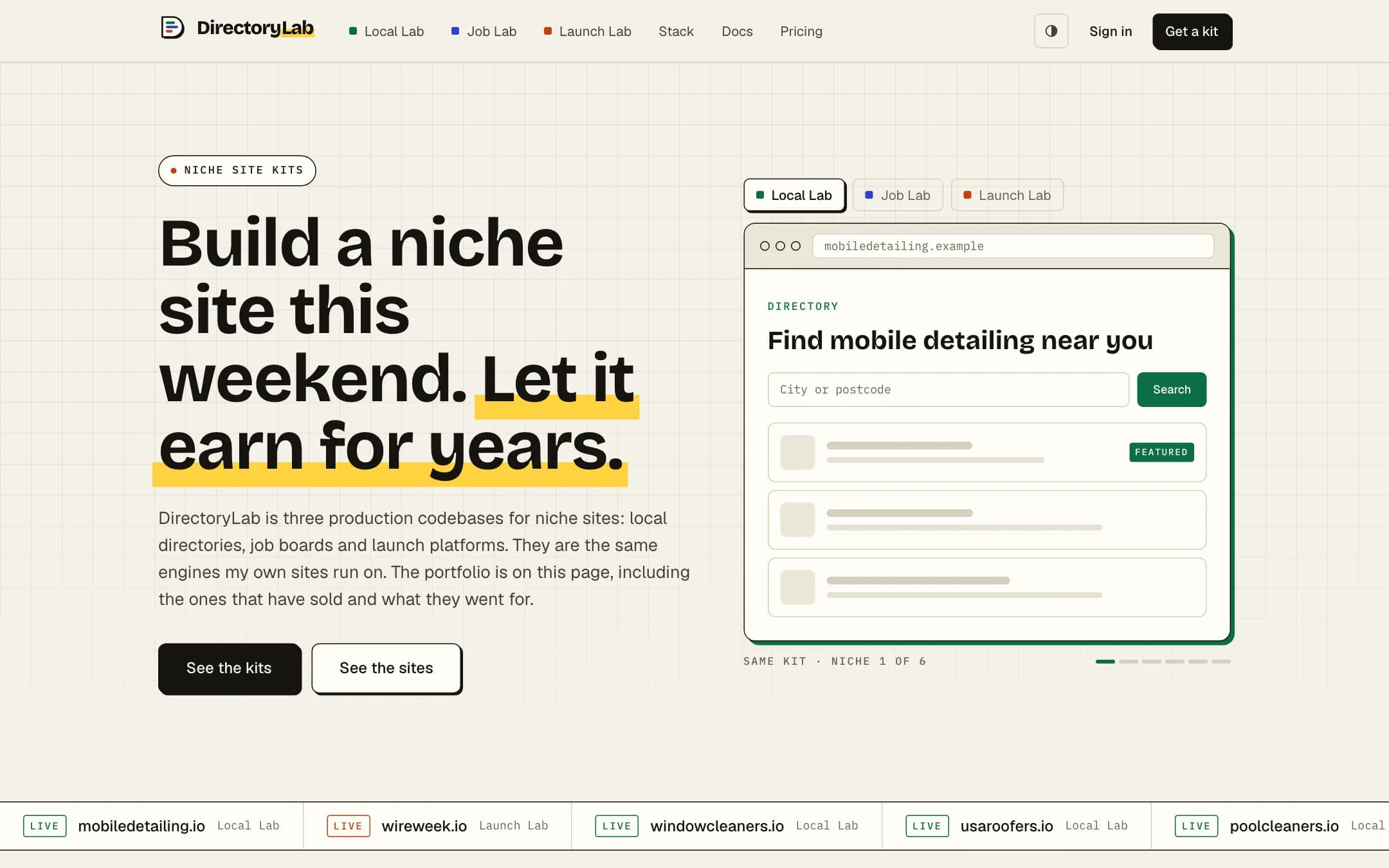Open Job Lab in the top navigation
Screen dimensions: 1389x868
tap(484, 32)
